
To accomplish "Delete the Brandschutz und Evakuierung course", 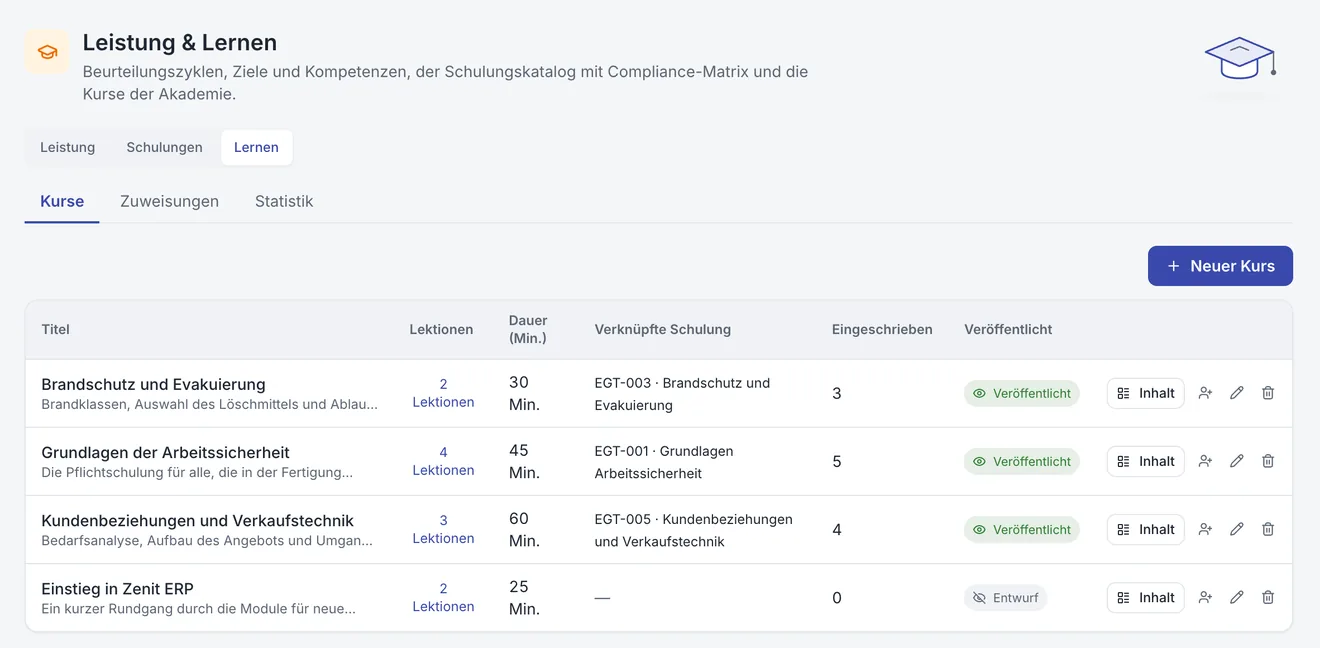I will click(x=1268, y=393).
